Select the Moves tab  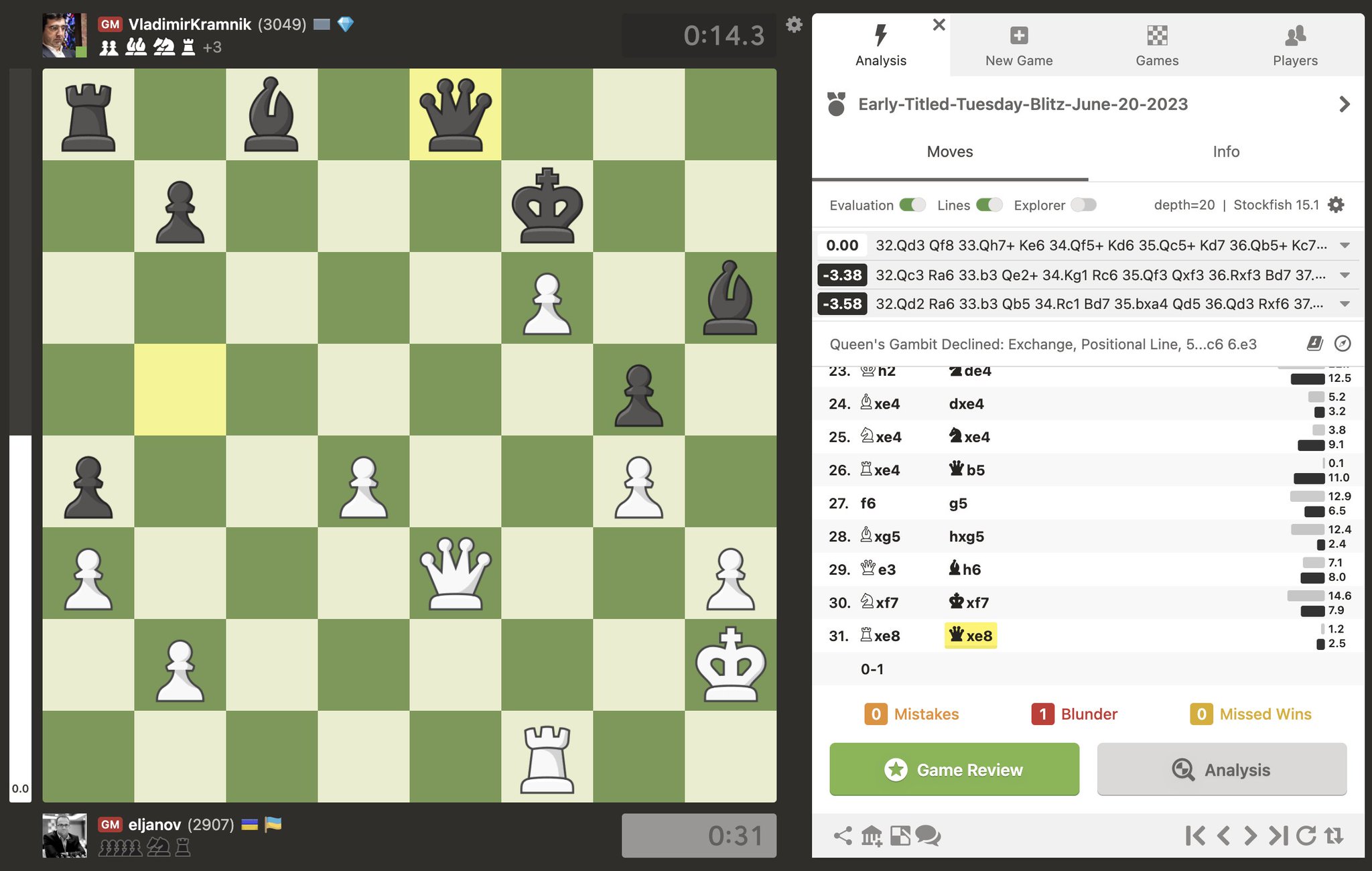[x=950, y=152]
